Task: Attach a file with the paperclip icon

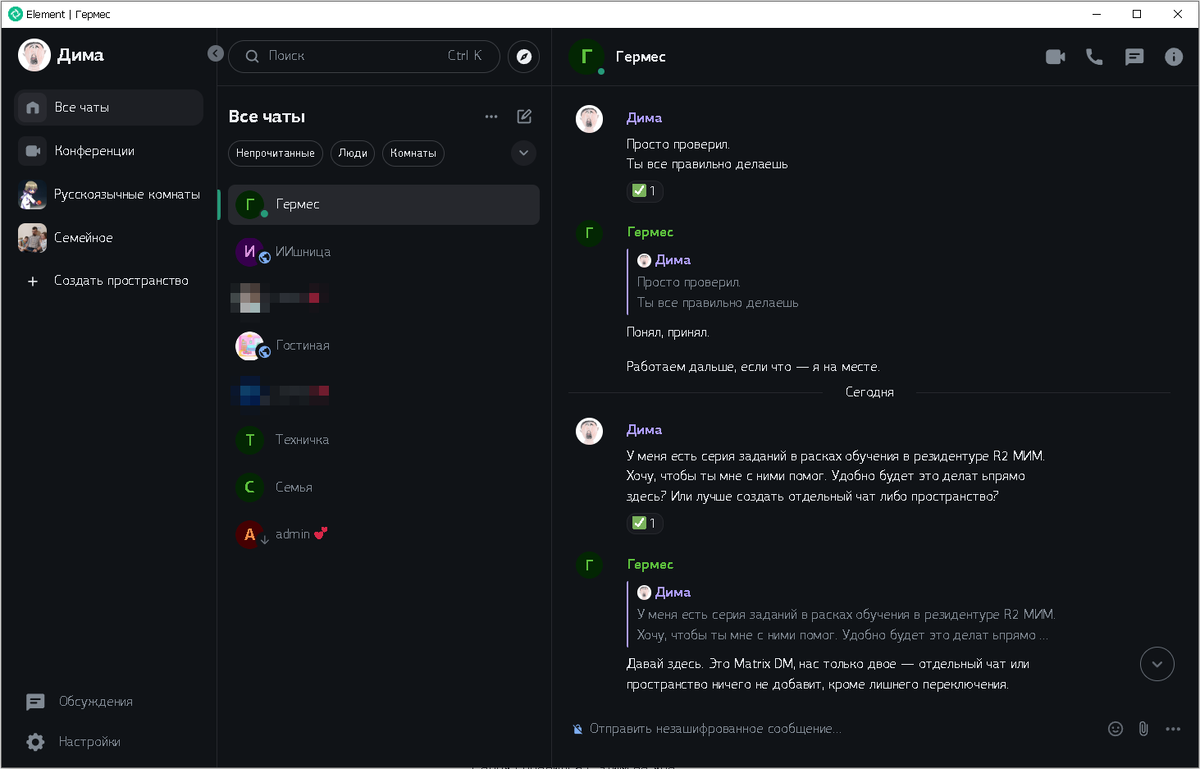Action: click(x=1143, y=729)
